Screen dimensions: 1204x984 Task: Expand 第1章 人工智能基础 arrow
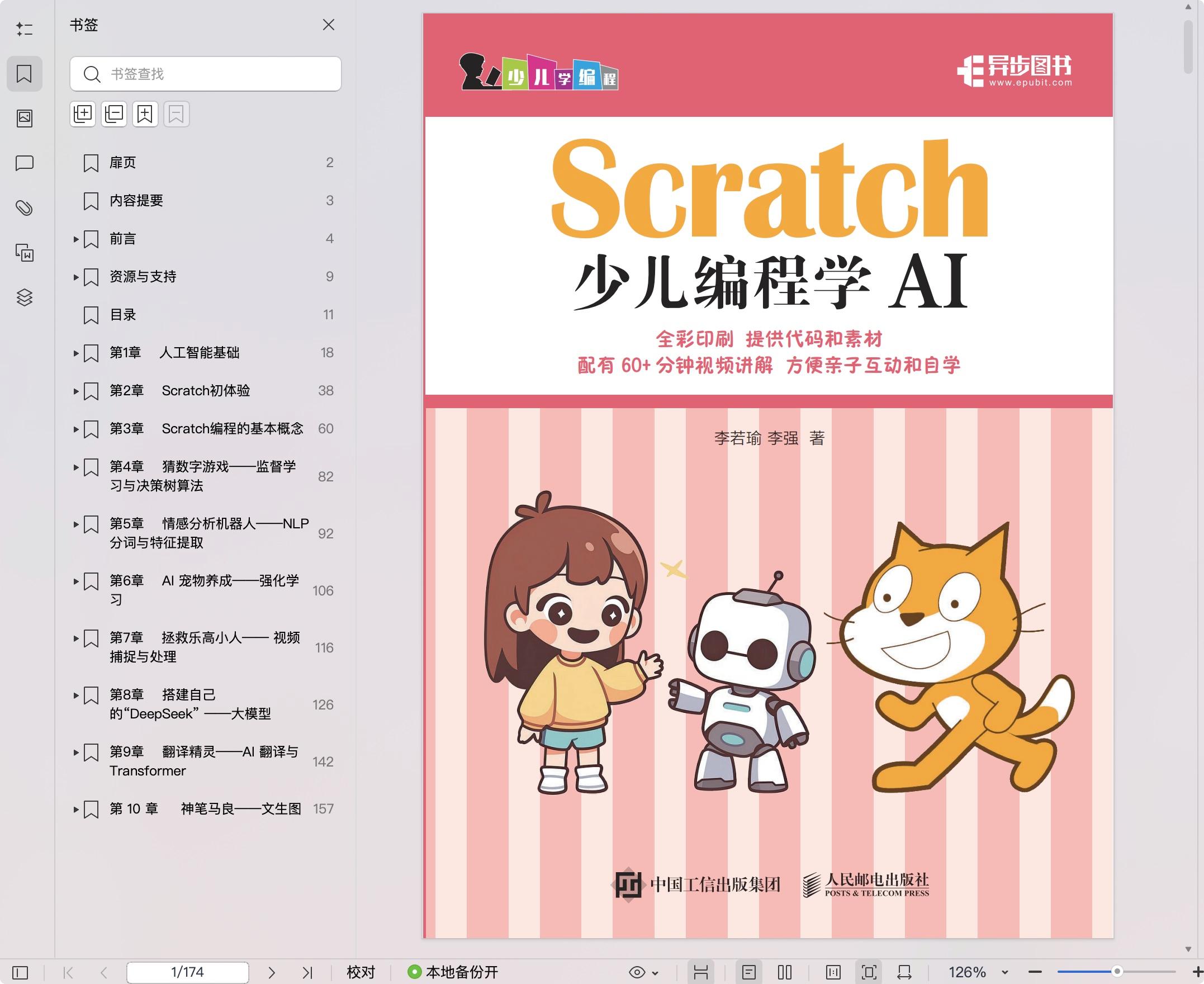click(x=76, y=353)
